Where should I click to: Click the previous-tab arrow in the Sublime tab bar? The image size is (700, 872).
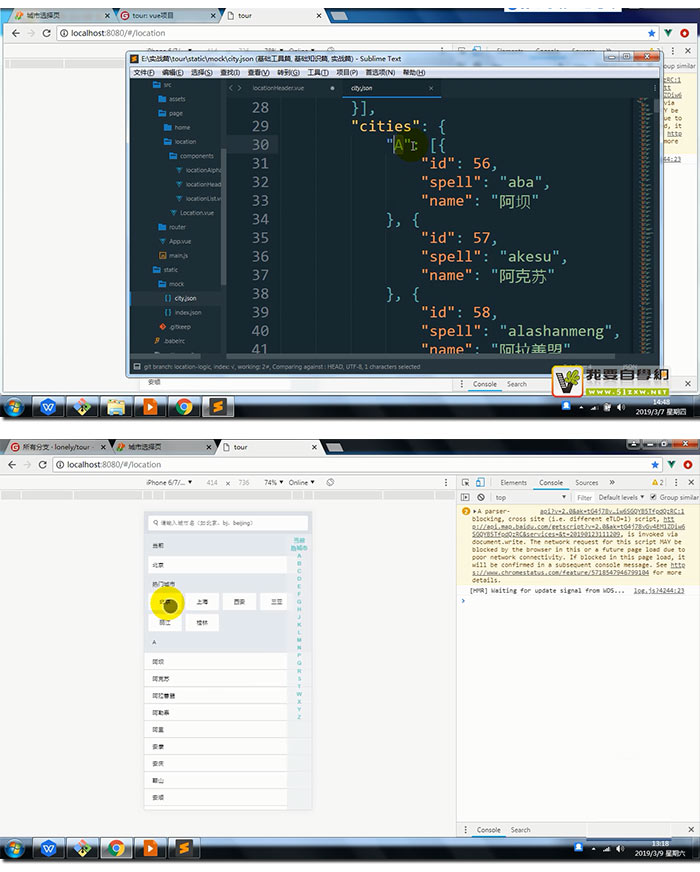[x=231, y=88]
